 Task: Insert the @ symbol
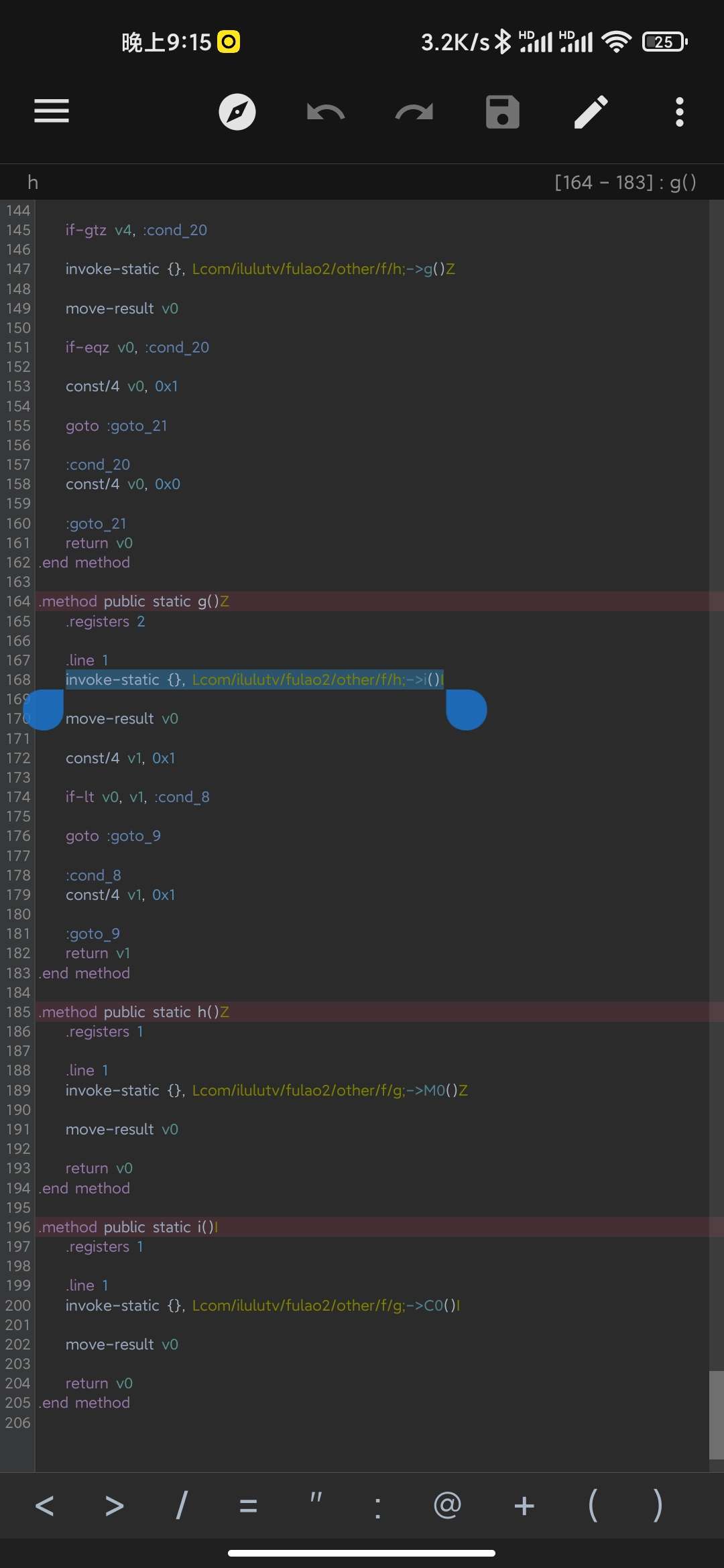pyautogui.click(x=446, y=1506)
